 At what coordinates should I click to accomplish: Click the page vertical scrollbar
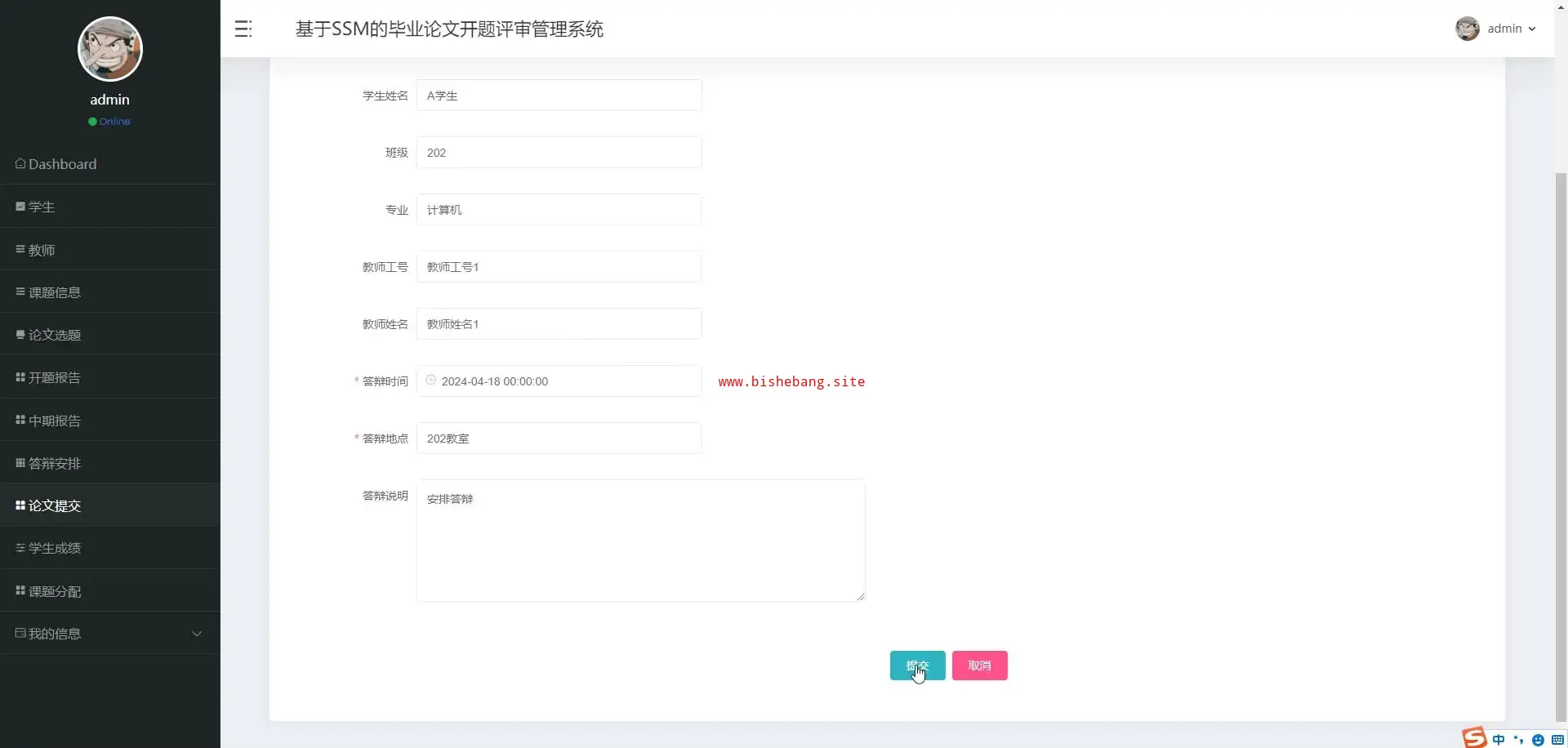1561,447
